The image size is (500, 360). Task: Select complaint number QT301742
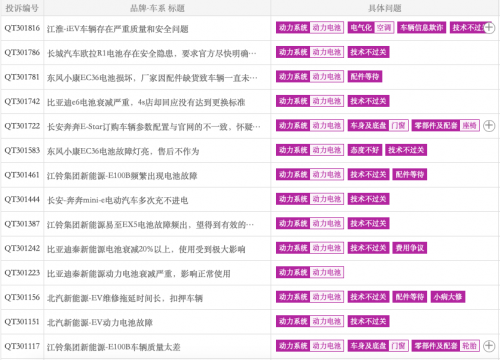(x=22, y=101)
